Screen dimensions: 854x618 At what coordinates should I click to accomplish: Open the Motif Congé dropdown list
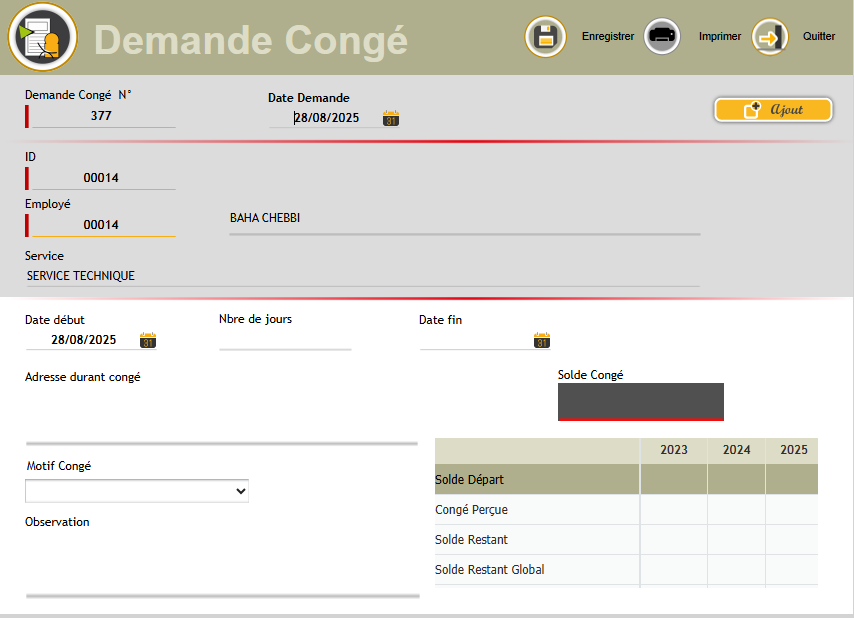[137, 491]
